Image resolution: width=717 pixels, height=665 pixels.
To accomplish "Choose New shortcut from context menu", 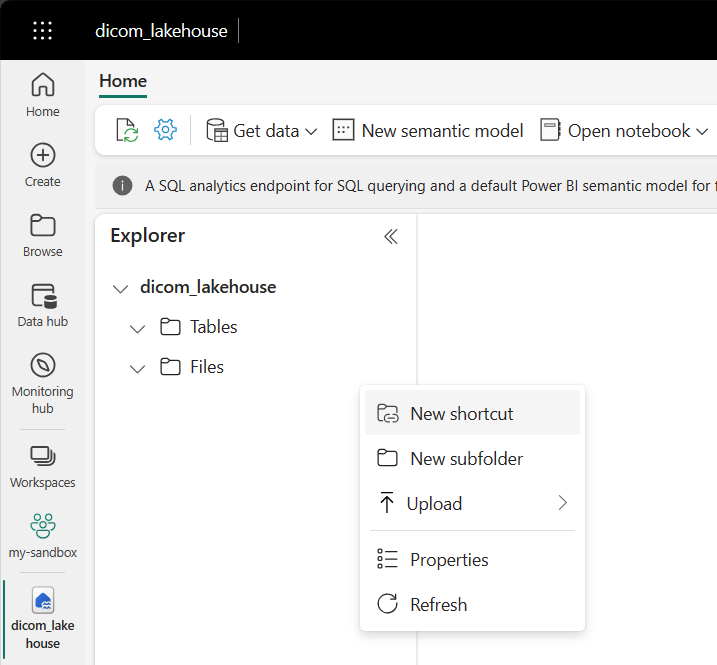I will pos(461,414).
